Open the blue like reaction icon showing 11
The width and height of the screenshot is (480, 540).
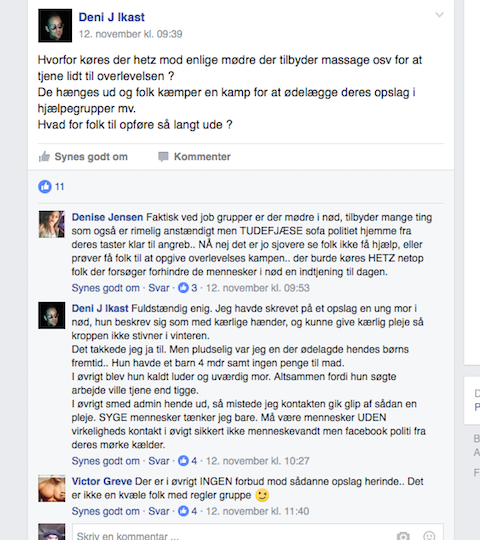click(x=45, y=187)
